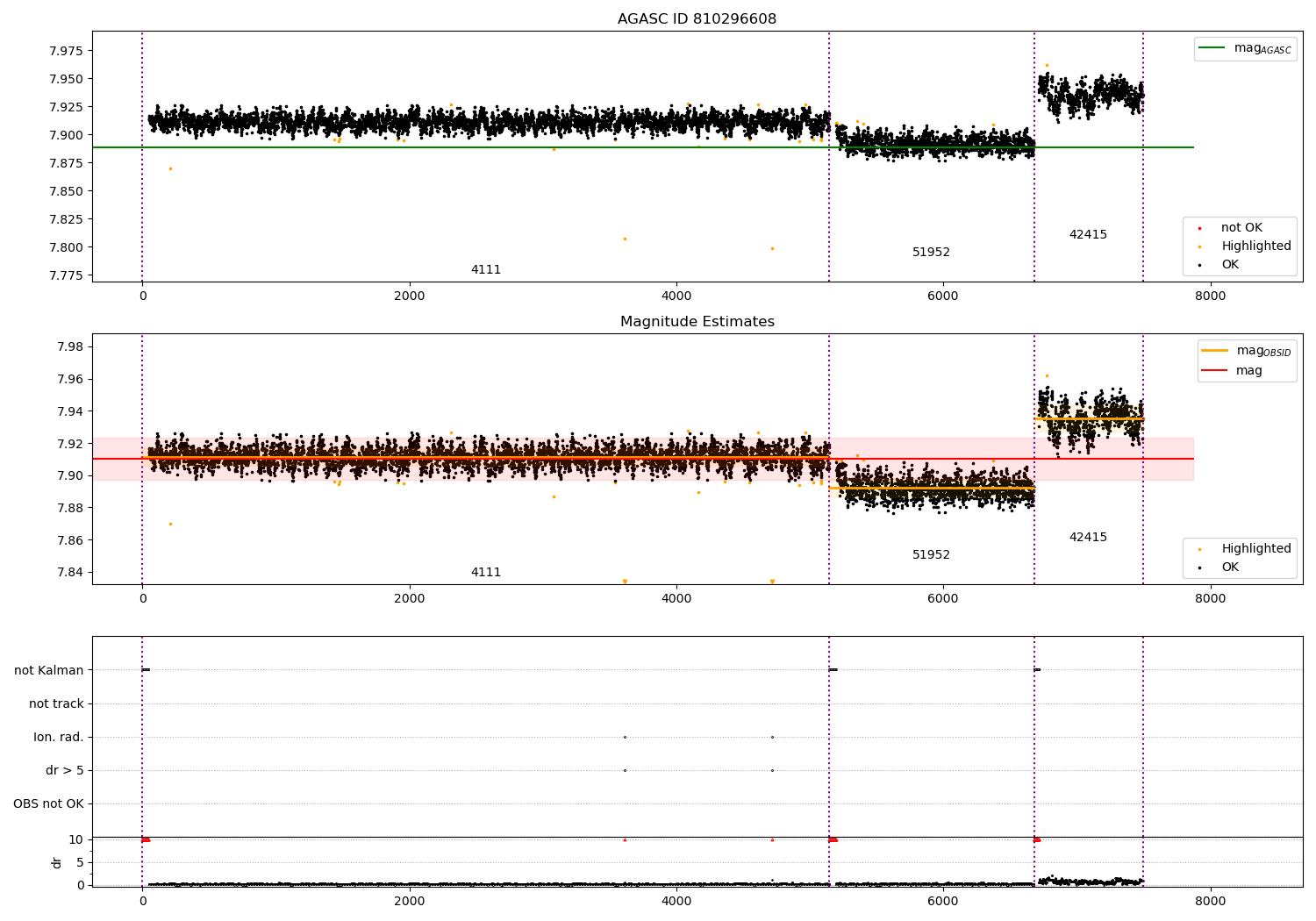
Task: Click the orange outlier near 7.800 in top plot
Action: [772, 248]
